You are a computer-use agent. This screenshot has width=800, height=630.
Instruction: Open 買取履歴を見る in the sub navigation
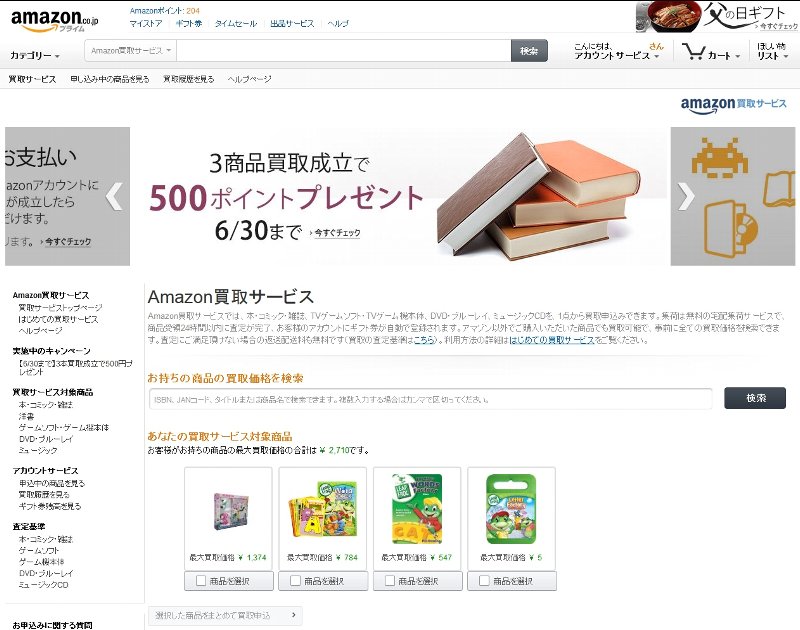(188, 79)
